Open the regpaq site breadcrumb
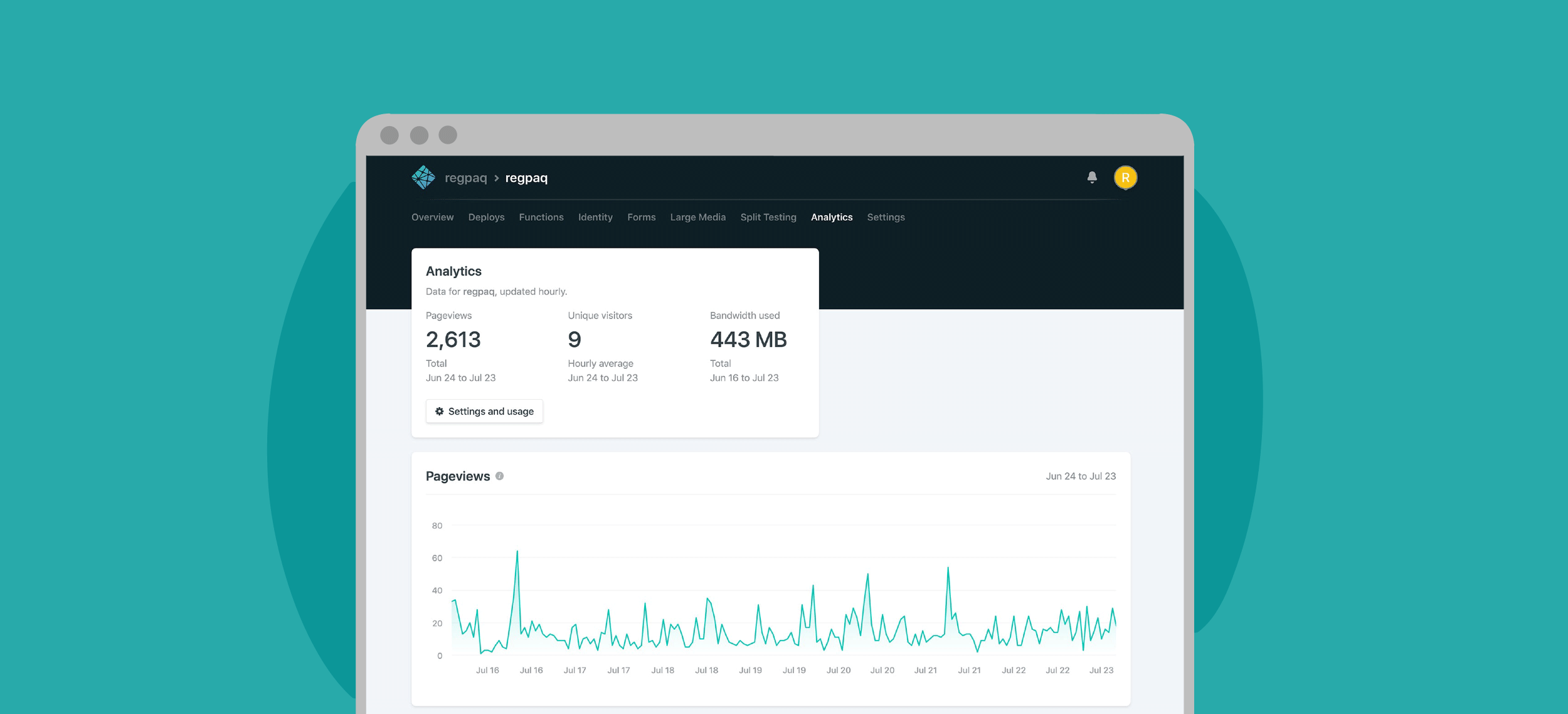 526,178
